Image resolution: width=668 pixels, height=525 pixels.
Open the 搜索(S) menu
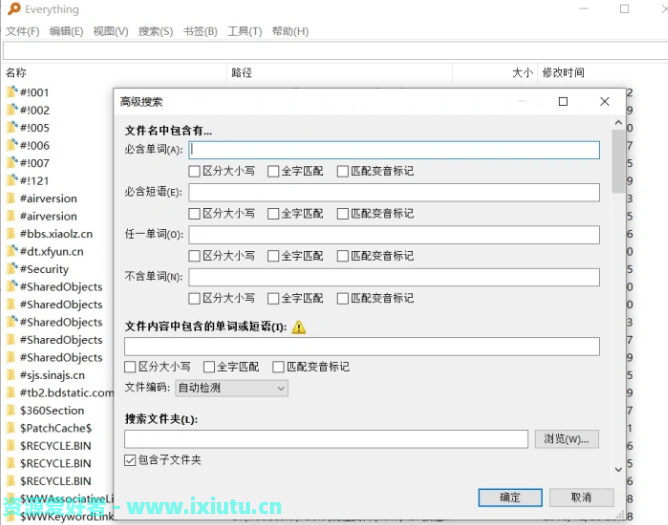(155, 31)
